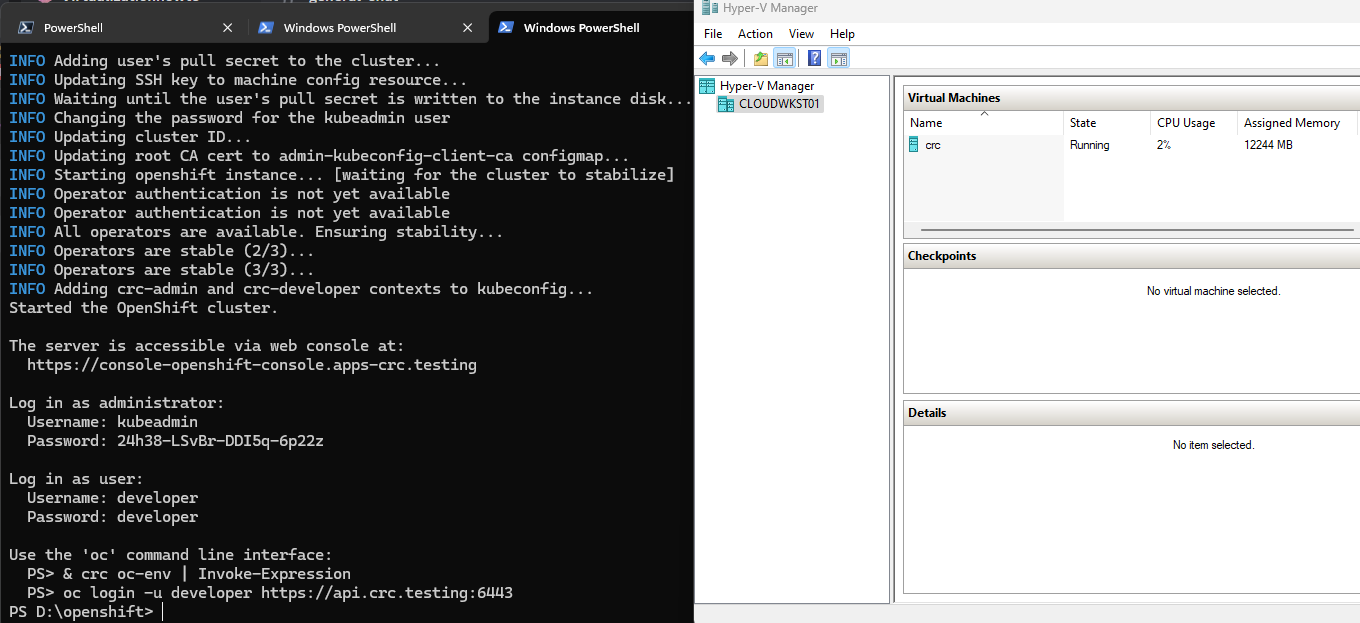
Task: Click 'Password: developer' line in terminal
Action: point(112,517)
